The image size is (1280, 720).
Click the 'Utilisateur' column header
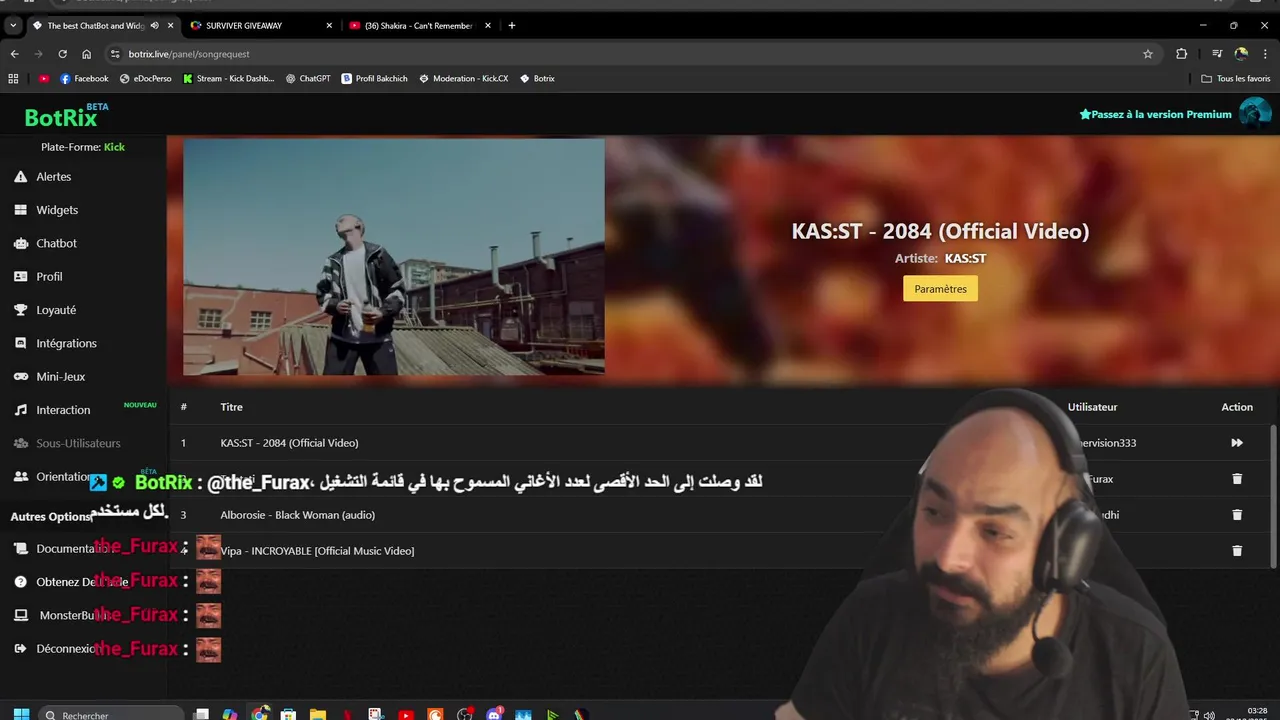(x=1092, y=407)
